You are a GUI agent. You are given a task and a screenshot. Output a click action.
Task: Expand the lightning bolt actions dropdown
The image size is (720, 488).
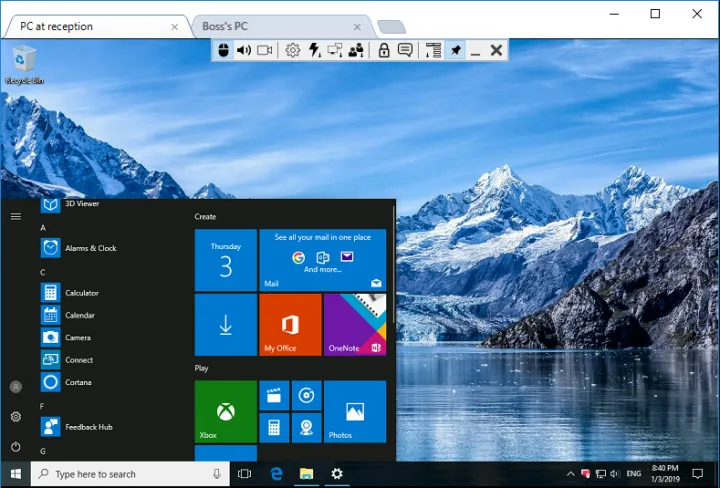click(314, 50)
